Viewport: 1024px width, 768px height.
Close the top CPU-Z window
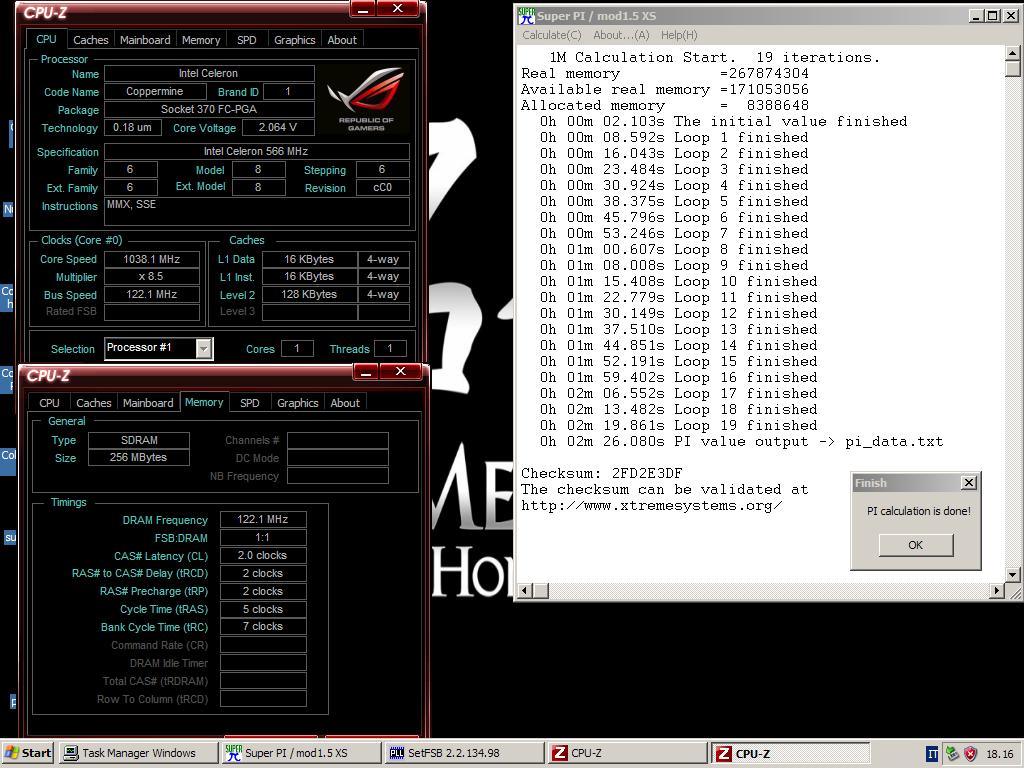click(398, 8)
